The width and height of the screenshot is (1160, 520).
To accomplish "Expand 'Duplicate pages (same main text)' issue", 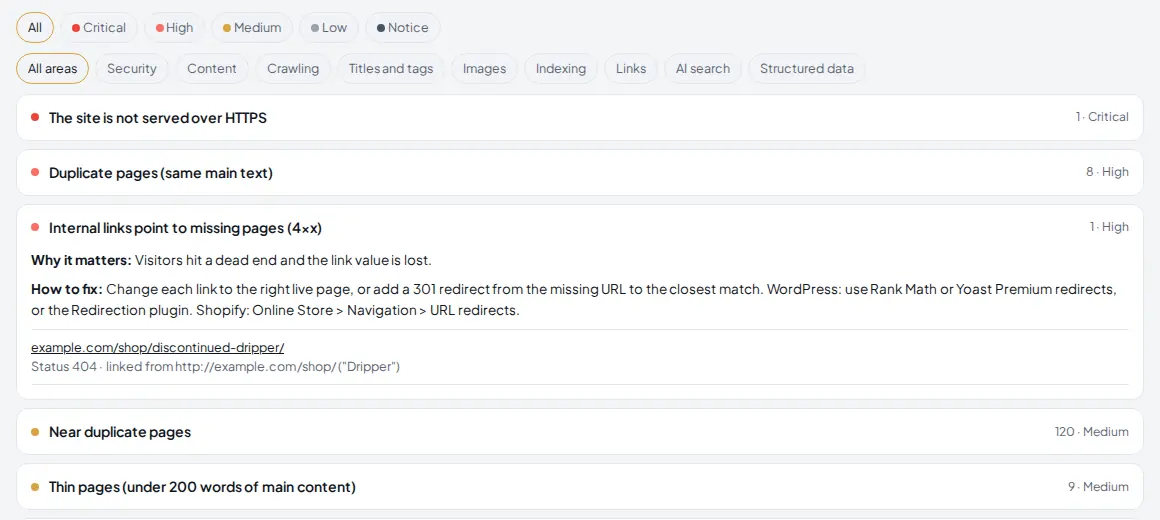I will (x=579, y=172).
